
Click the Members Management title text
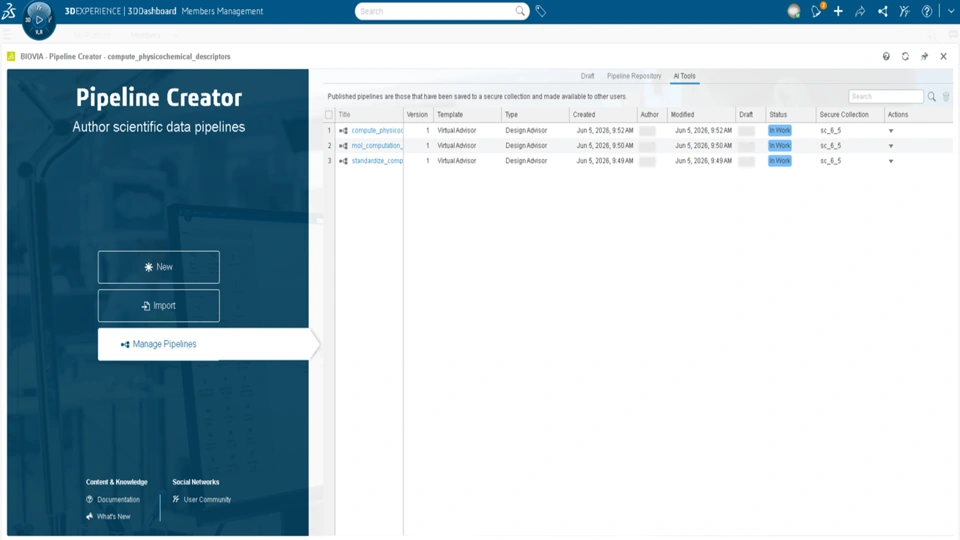coord(222,11)
